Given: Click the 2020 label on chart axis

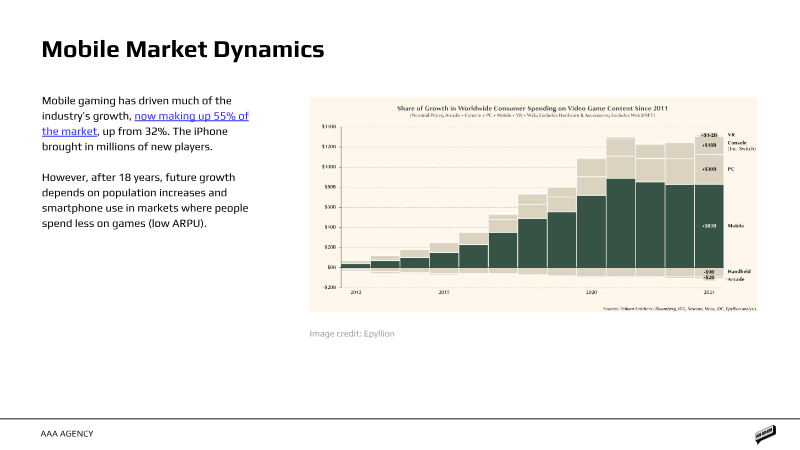Looking at the screenshot, I should pos(591,292).
